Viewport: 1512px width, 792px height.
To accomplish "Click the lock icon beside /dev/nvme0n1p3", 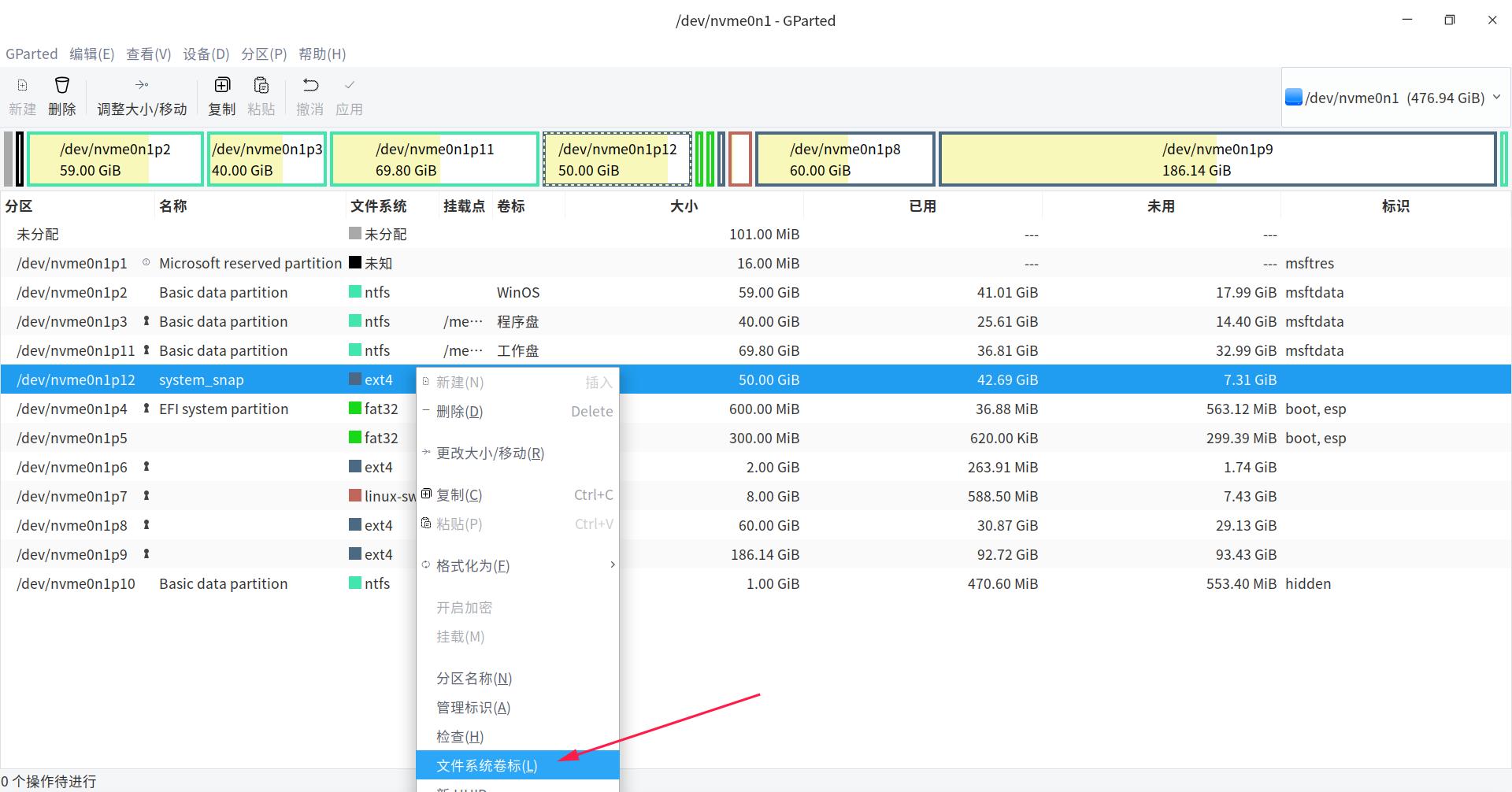I will pos(146,321).
